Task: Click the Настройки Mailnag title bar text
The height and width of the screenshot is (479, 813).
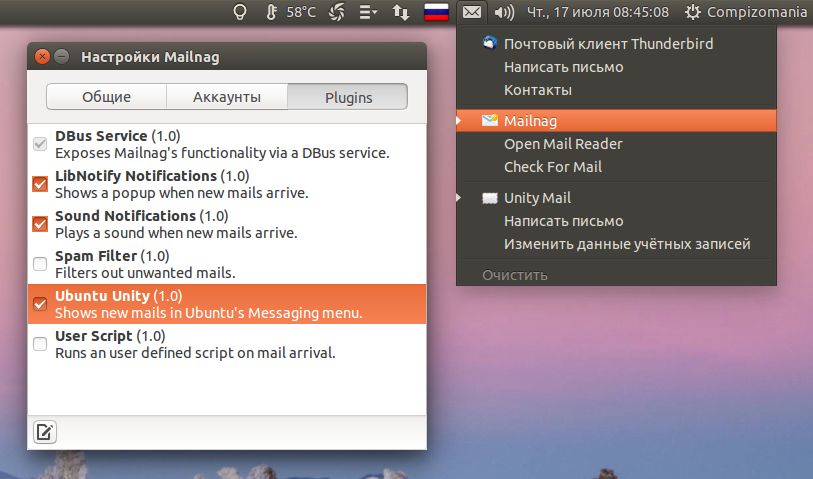Action: click(x=150, y=57)
